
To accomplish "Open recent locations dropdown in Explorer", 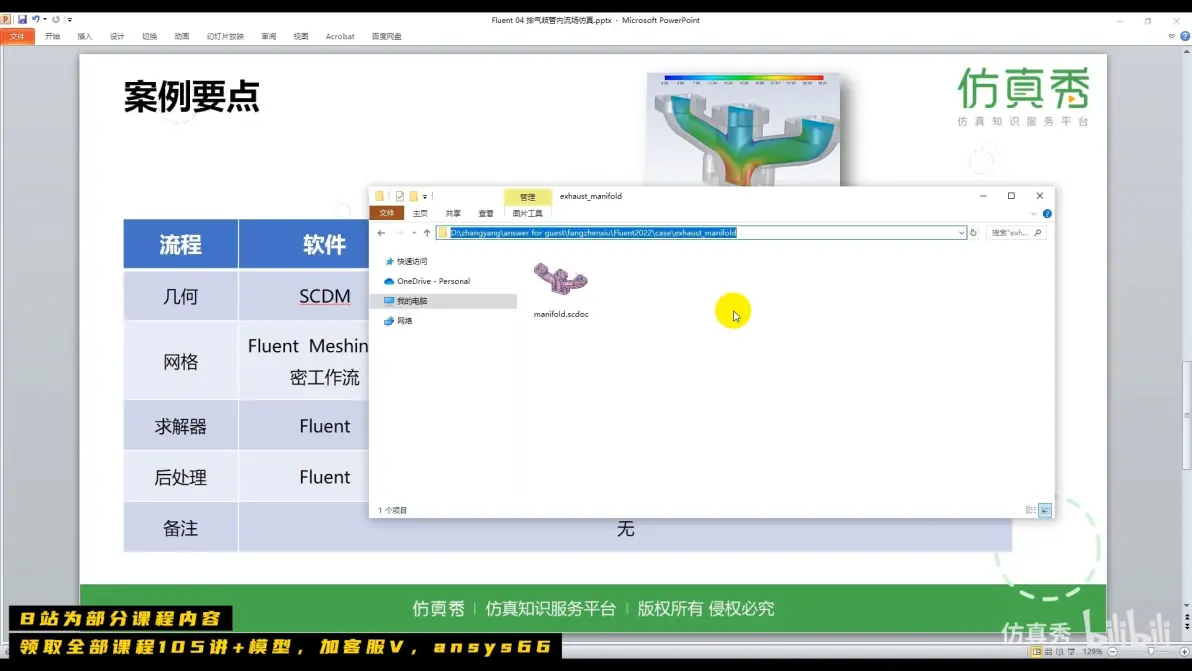I will pyautogui.click(x=414, y=233).
